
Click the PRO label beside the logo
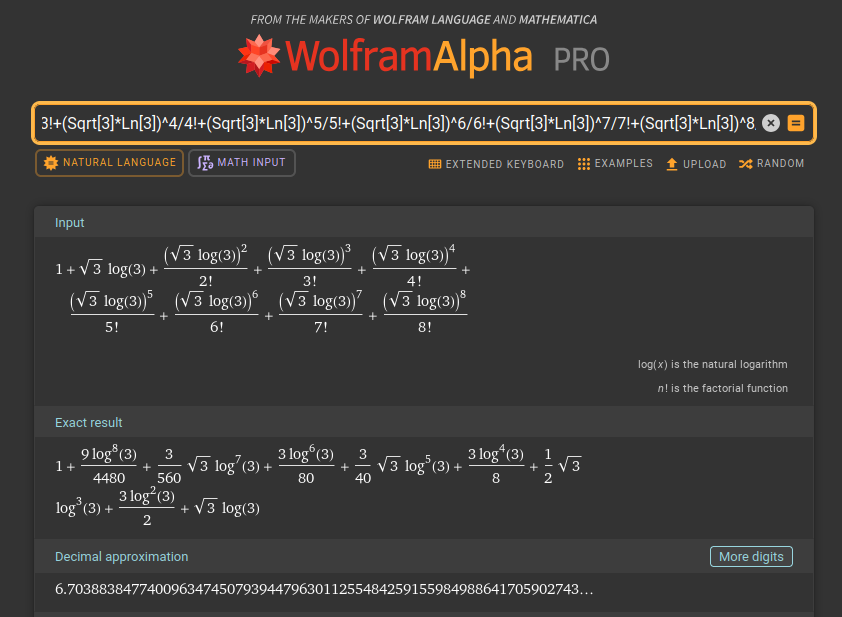pos(581,59)
